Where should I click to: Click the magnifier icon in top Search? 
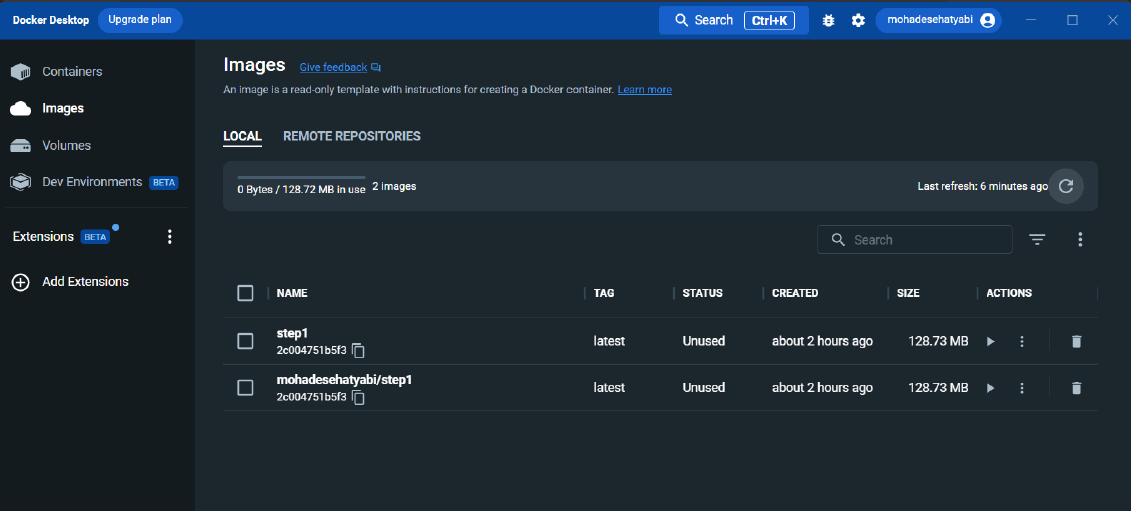[681, 20]
